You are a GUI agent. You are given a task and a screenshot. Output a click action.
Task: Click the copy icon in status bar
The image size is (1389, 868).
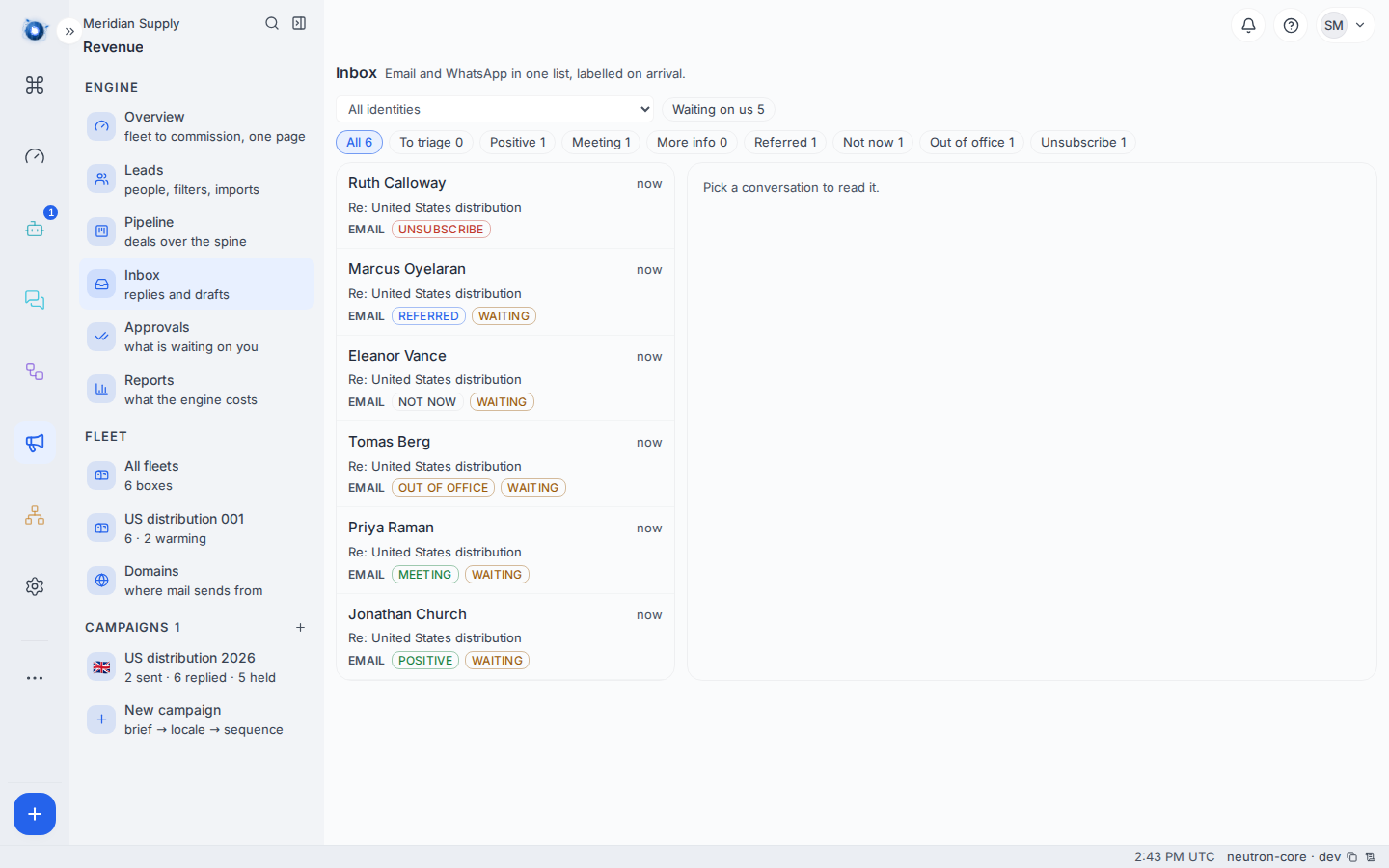pyautogui.click(x=1352, y=856)
